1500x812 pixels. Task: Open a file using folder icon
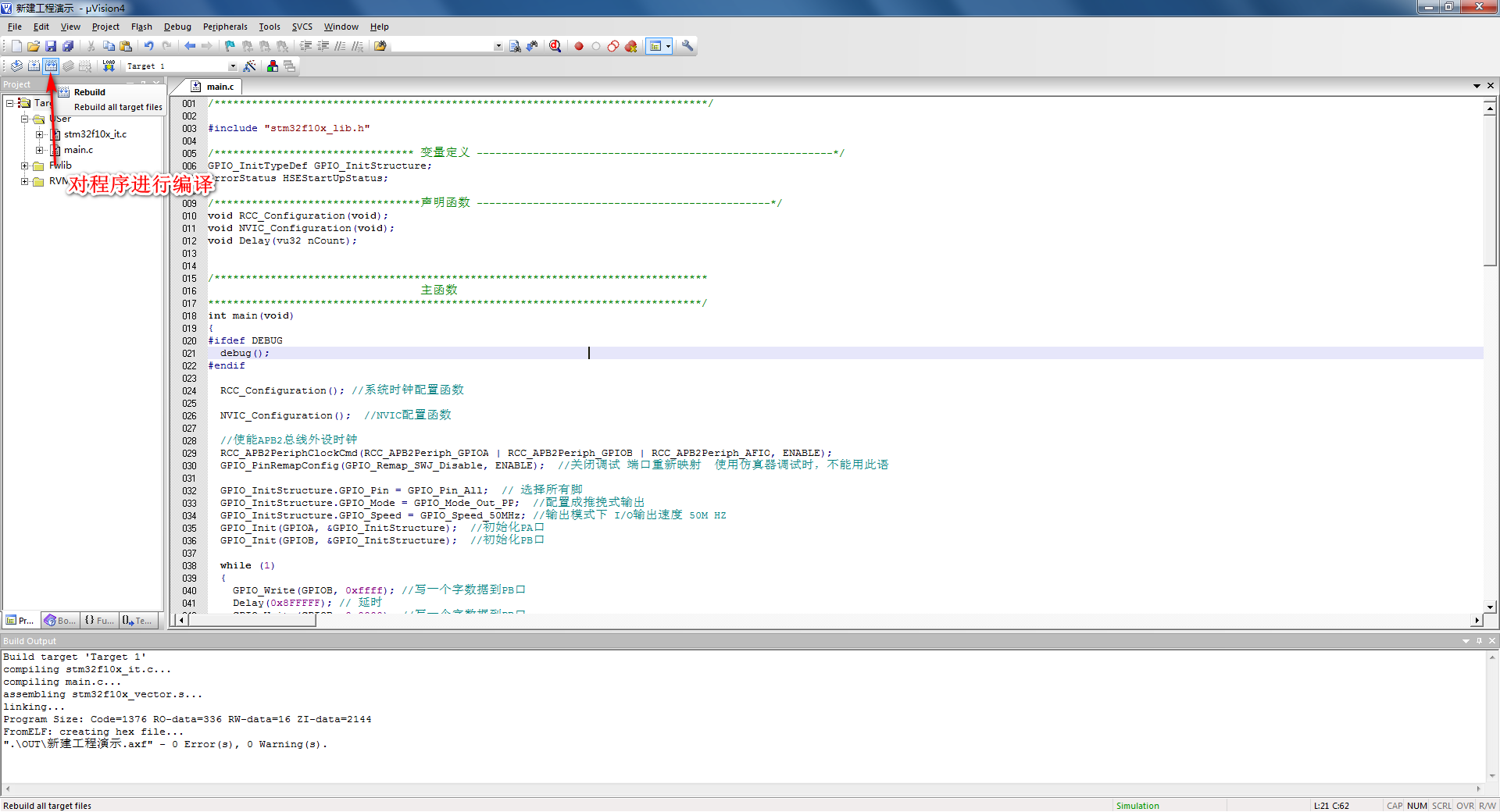34,46
